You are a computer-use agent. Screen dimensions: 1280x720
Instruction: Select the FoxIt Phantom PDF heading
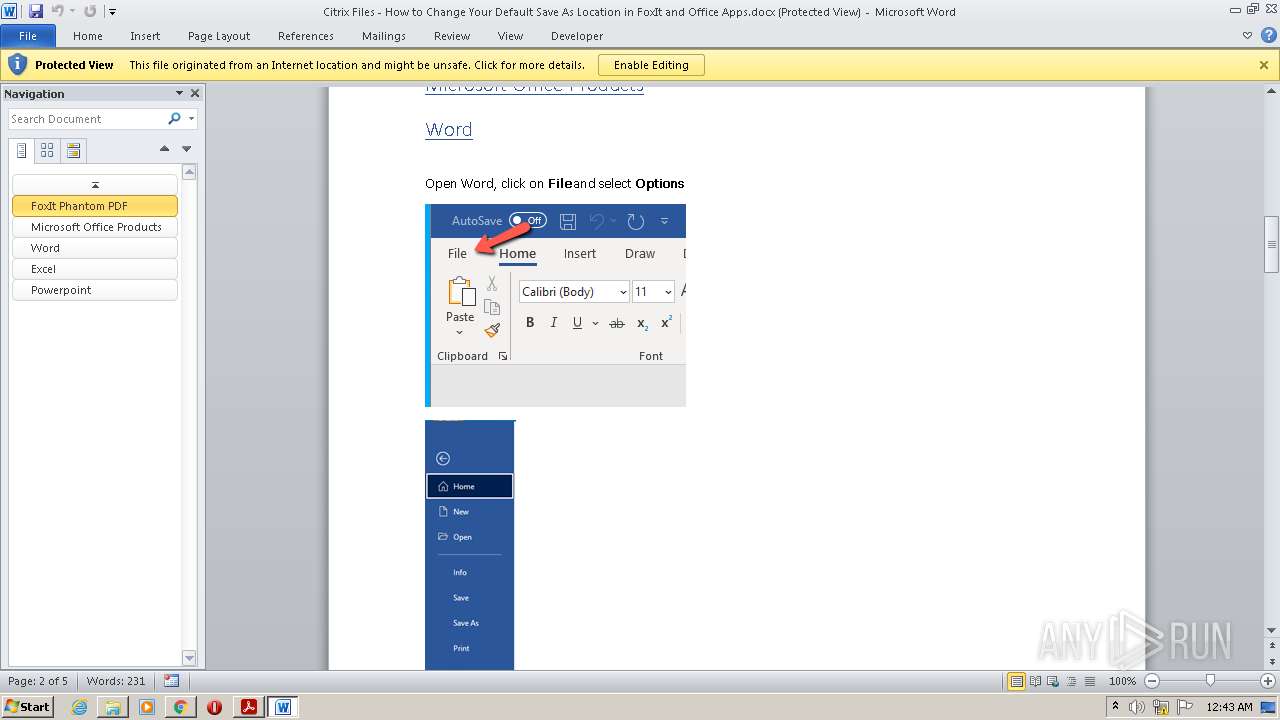point(95,206)
